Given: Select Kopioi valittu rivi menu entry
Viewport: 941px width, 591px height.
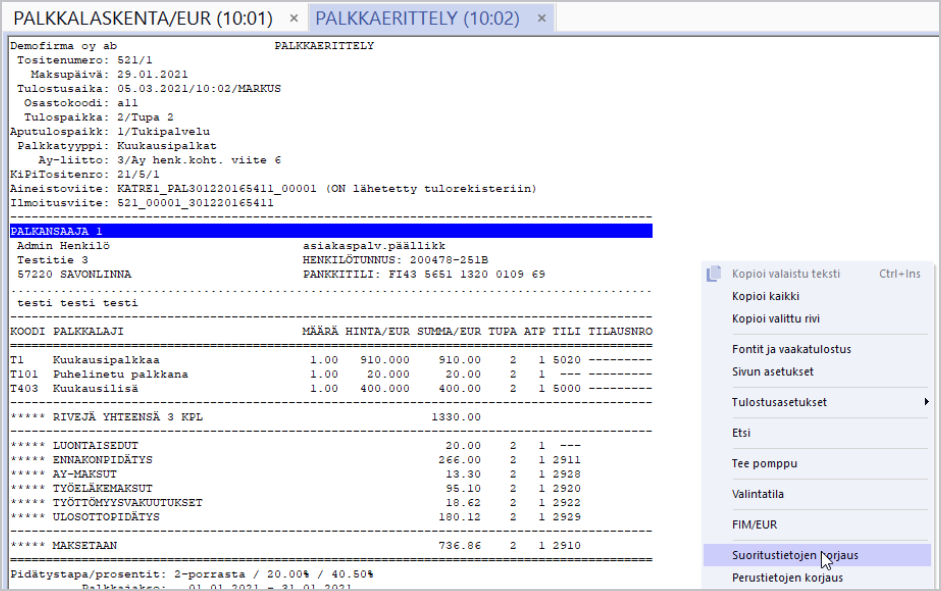Looking at the screenshot, I should (776, 319).
